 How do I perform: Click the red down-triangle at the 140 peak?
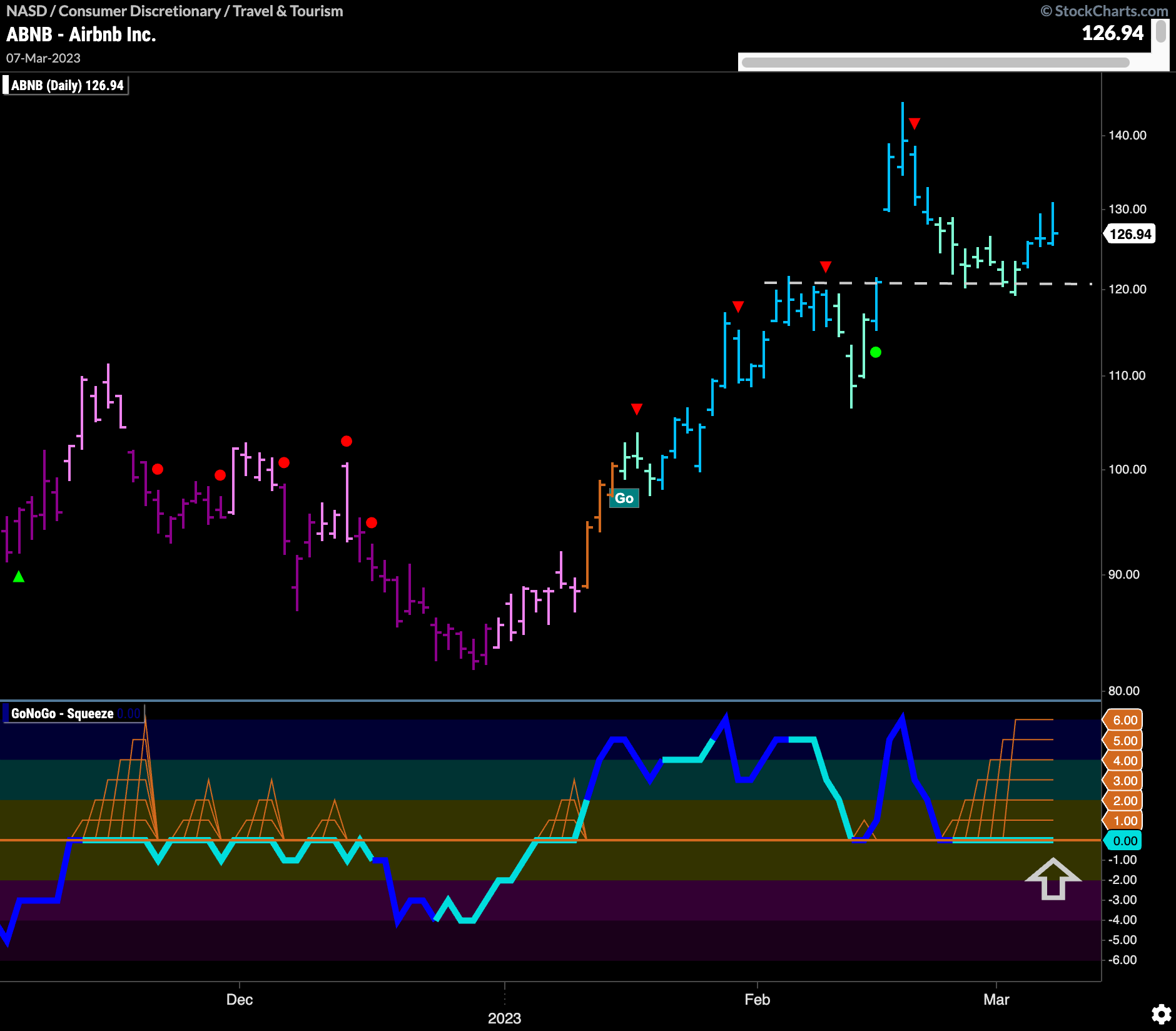pos(915,124)
